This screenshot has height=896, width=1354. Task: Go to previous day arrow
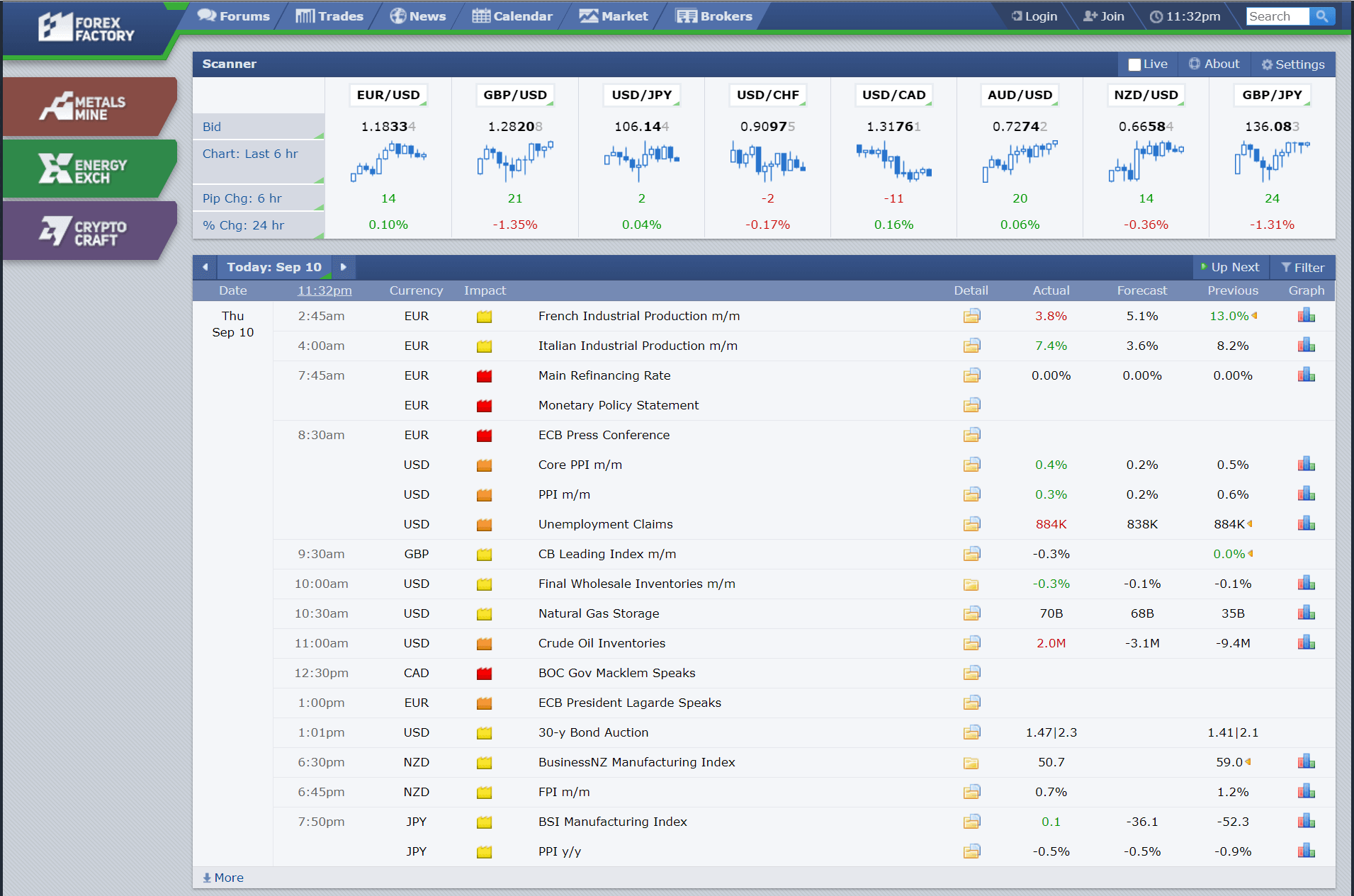(x=205, y=267)
